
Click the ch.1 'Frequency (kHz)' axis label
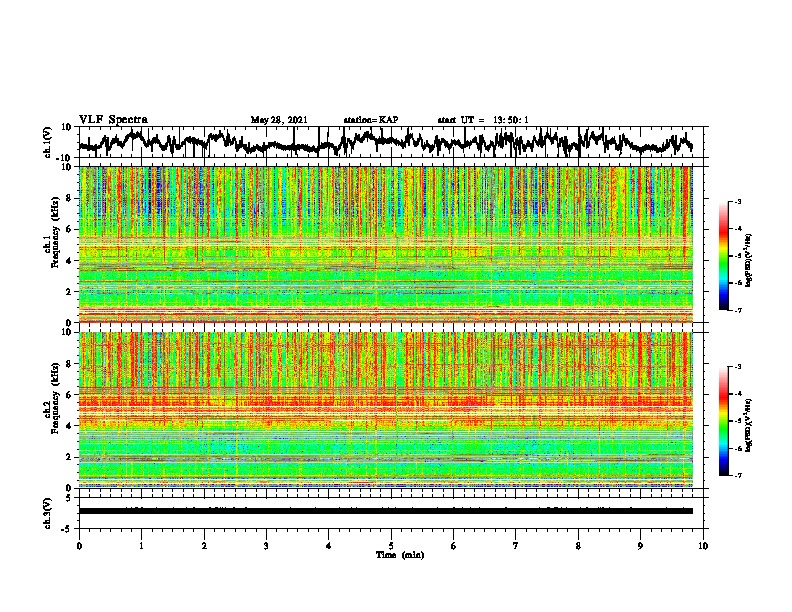coord(54,233)
